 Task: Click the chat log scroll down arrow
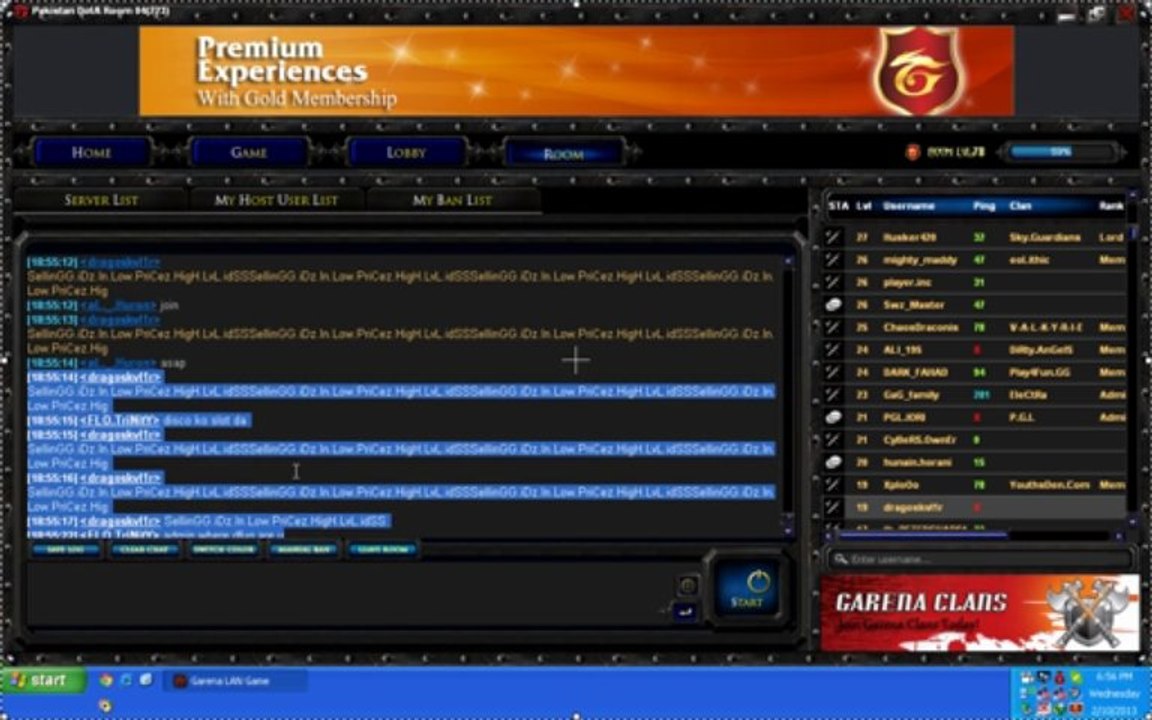click(x=788, y=530)
